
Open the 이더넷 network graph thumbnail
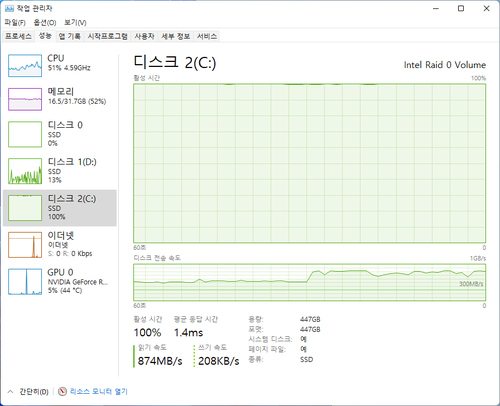click(x=25, y=245)
